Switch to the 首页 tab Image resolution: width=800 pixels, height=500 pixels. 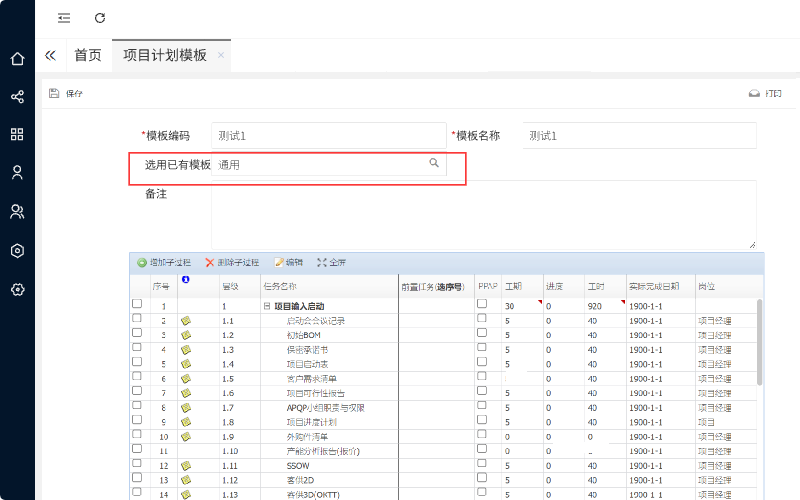[x=88, y=55]
